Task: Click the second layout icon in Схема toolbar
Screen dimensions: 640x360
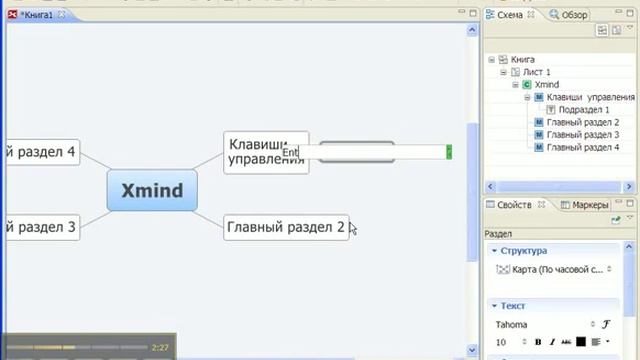Action: 616,30
